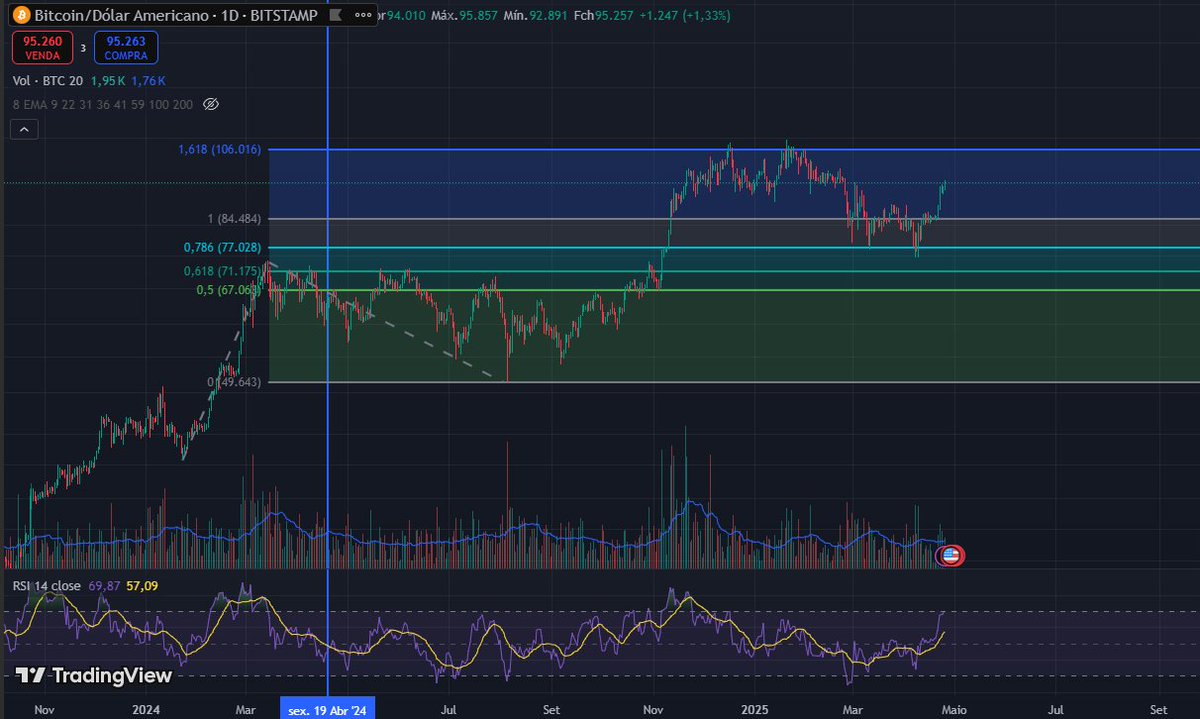Click the 2024 label on the time axis
1200x719 pixels.
point(147,709)
